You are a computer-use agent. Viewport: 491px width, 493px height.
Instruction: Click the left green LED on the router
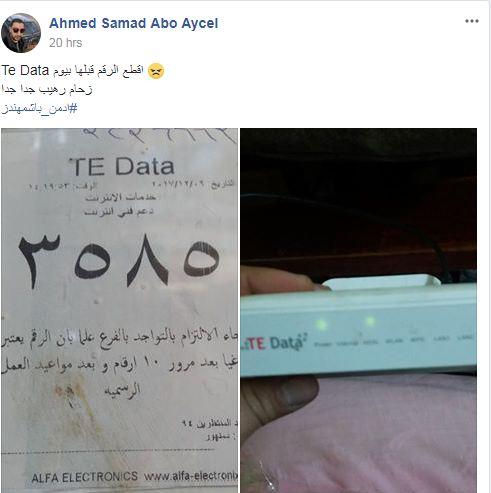pyautogui.click(x=321, y=324)
